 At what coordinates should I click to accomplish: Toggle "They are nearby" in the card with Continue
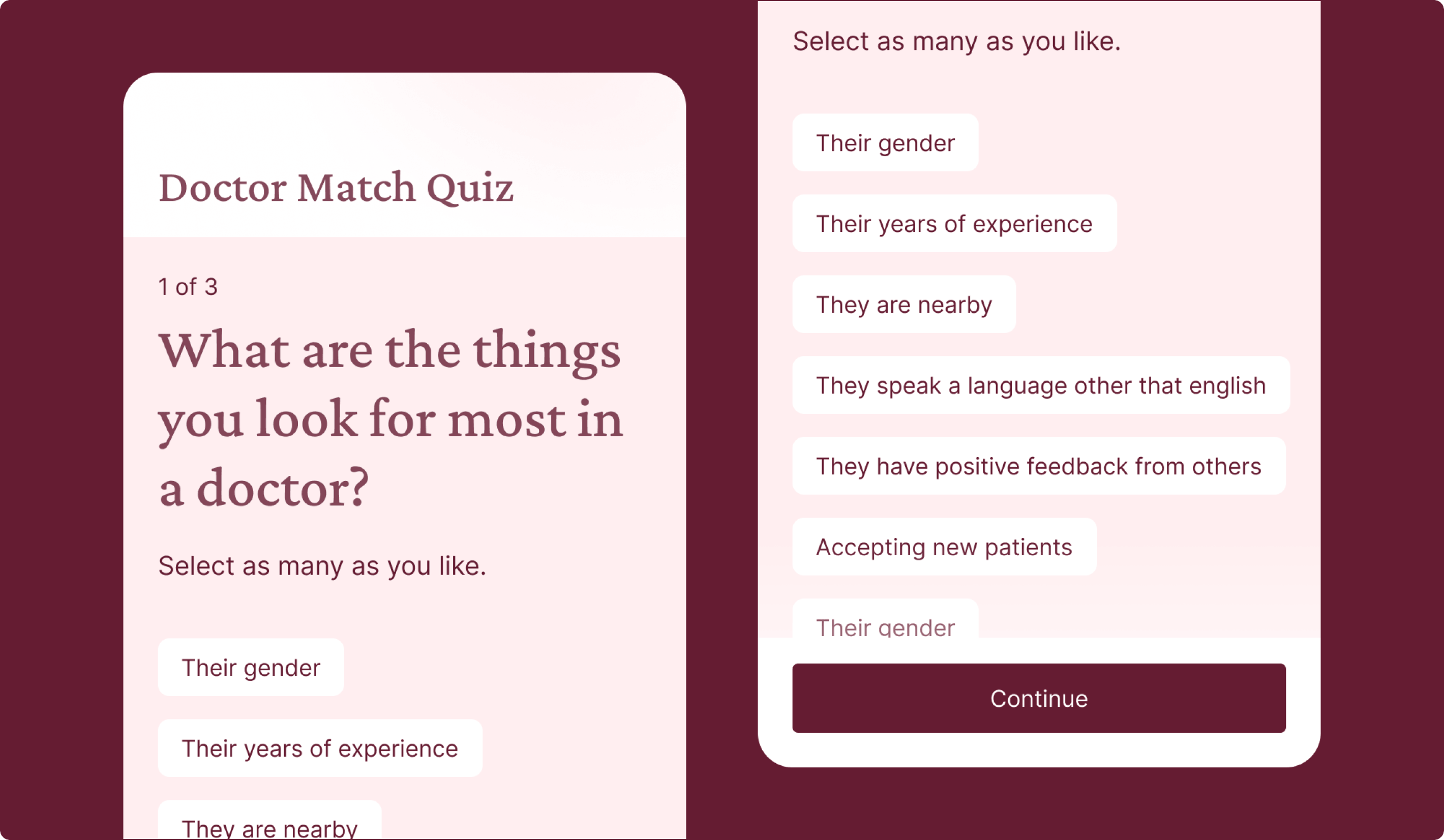[904, 304]
